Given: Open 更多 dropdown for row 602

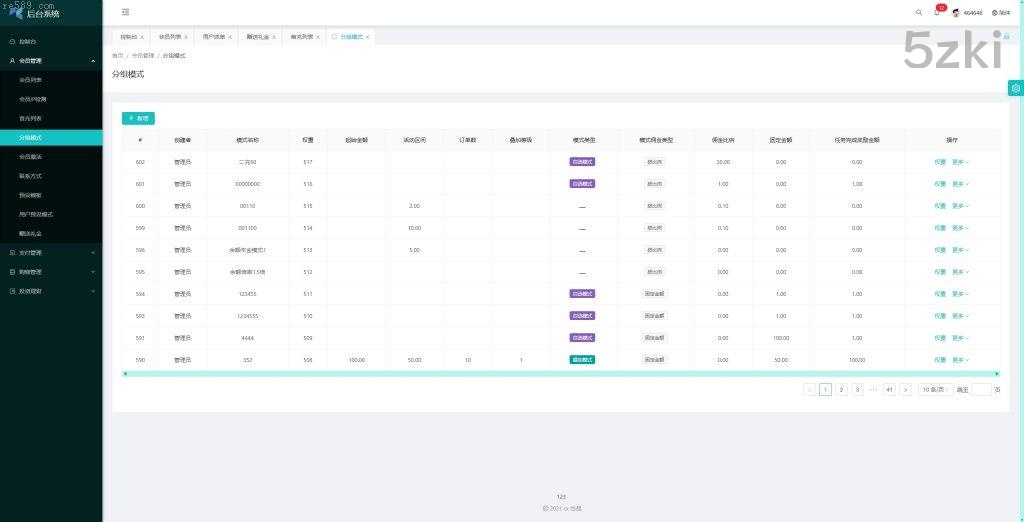Looking at the screenshot, I should pyautogui.click(x=960, y=162).
